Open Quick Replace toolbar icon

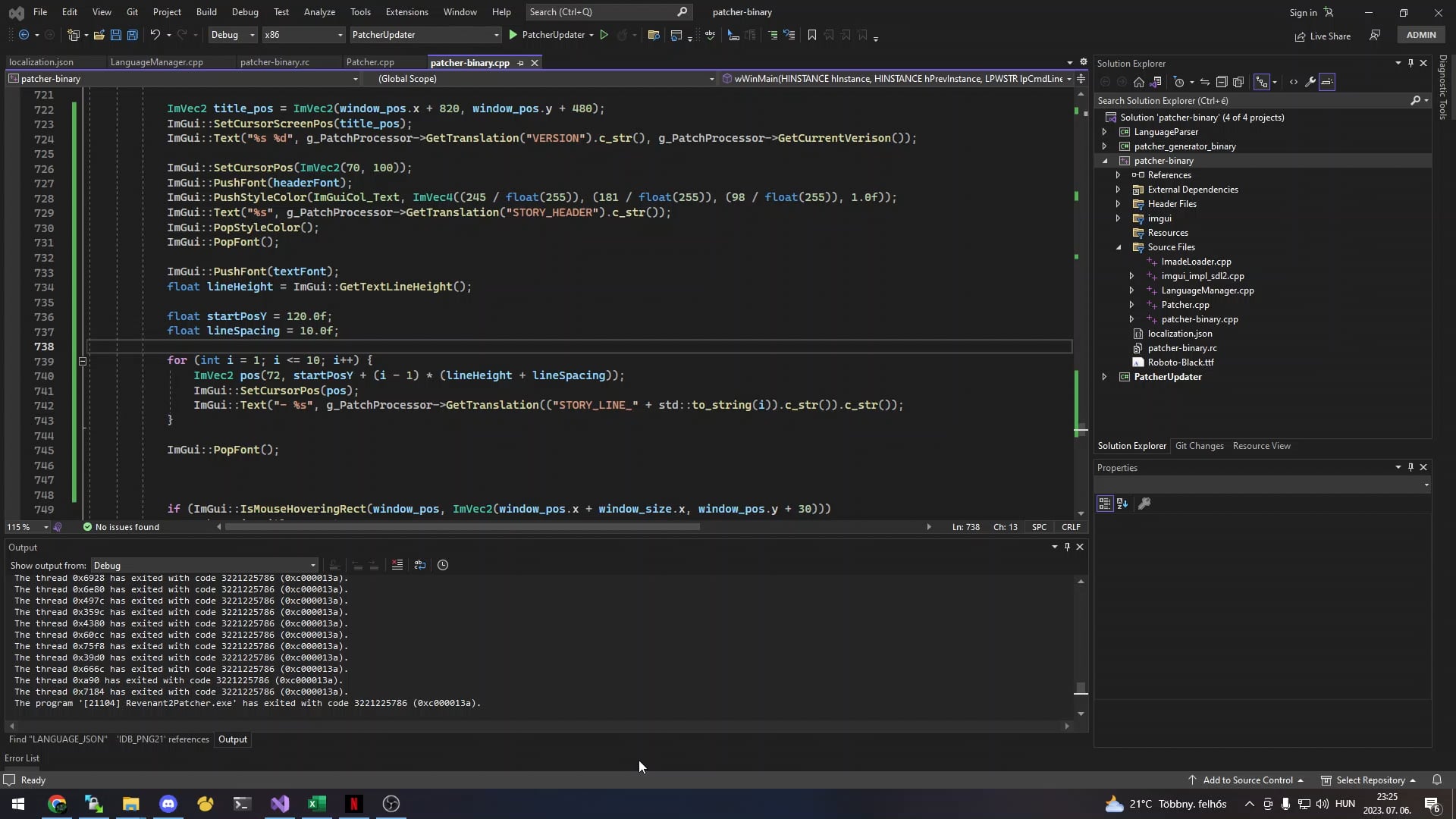[654, 35]
